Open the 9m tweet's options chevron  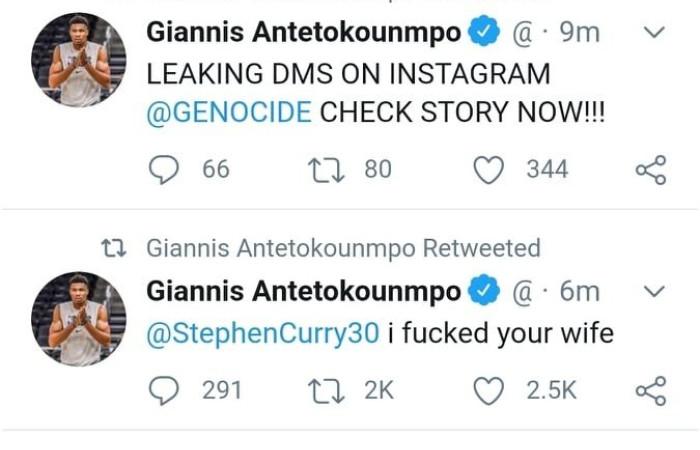pos(653,32)
